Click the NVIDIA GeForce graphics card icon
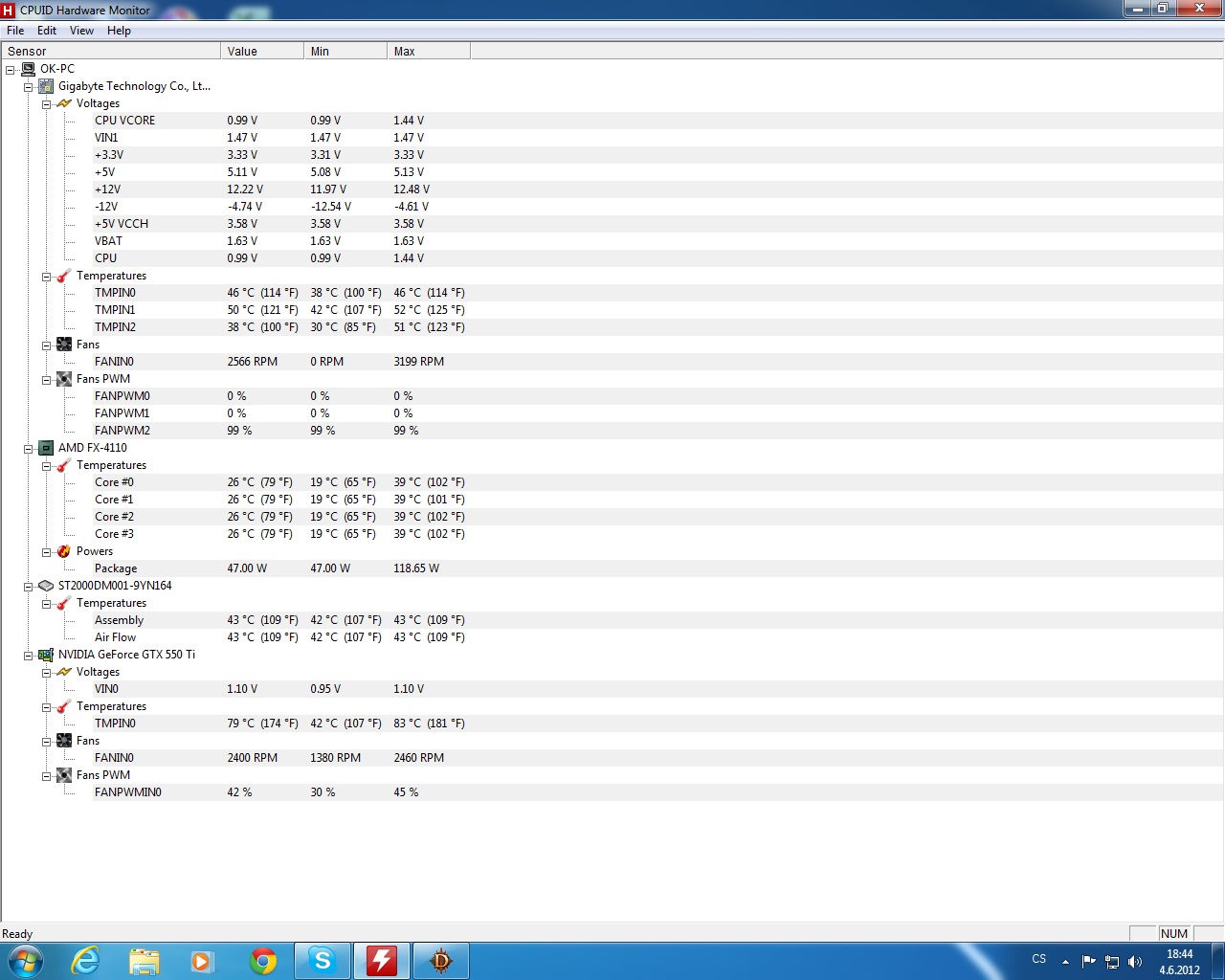 pyautogui.click(x=46, y=655)
